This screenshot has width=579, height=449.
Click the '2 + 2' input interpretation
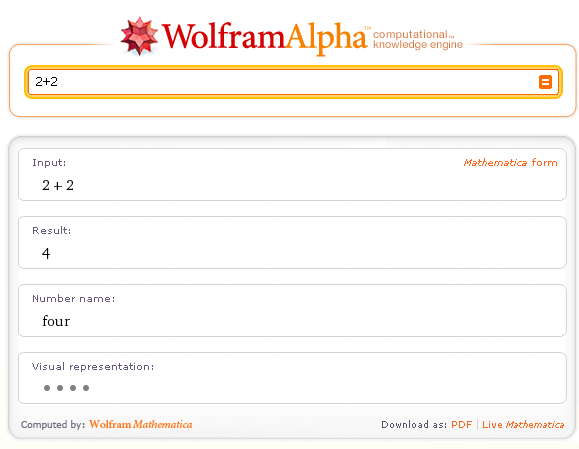(x=58, y=185)
